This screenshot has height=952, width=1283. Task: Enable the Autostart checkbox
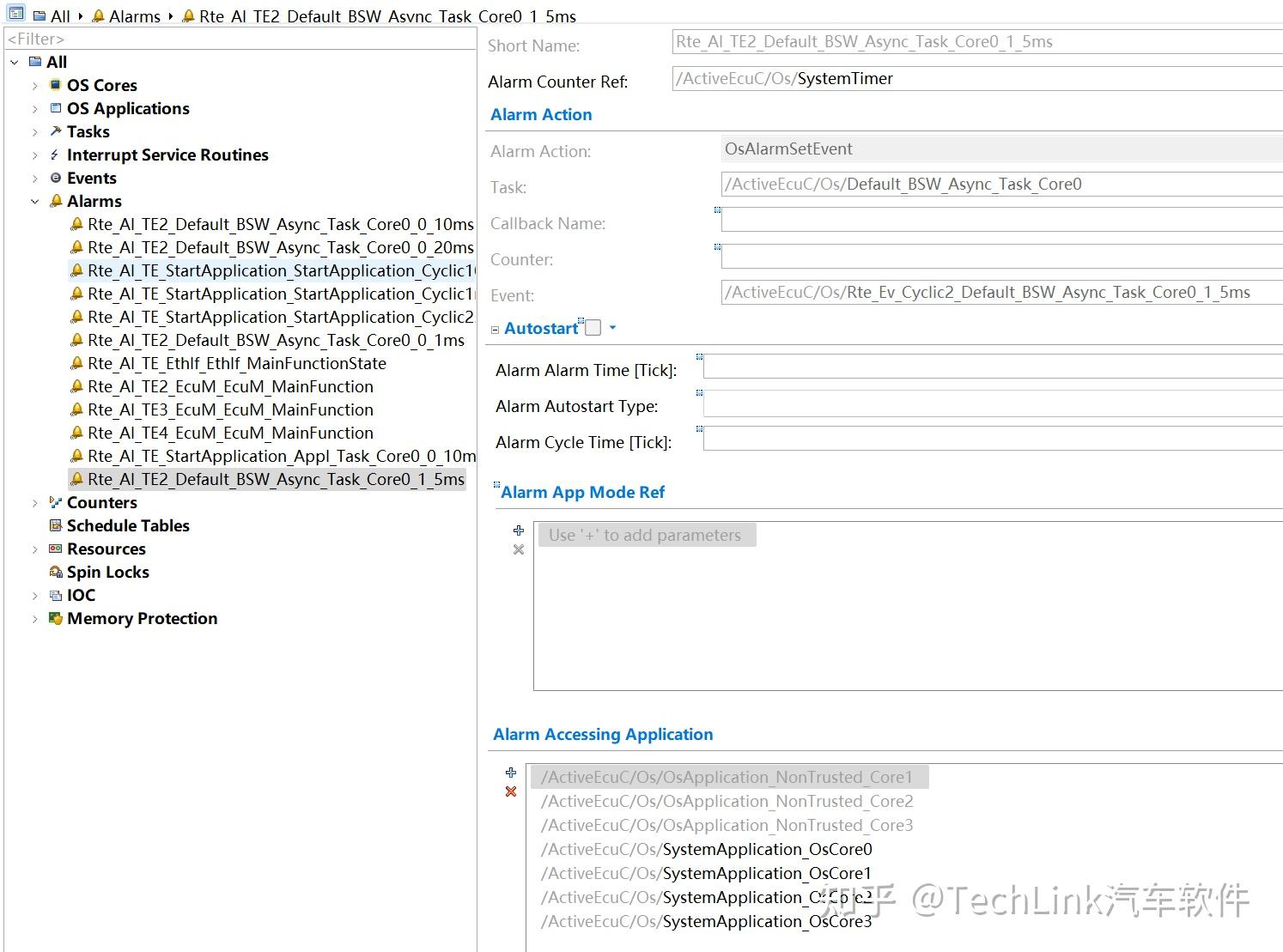[593, 327]
